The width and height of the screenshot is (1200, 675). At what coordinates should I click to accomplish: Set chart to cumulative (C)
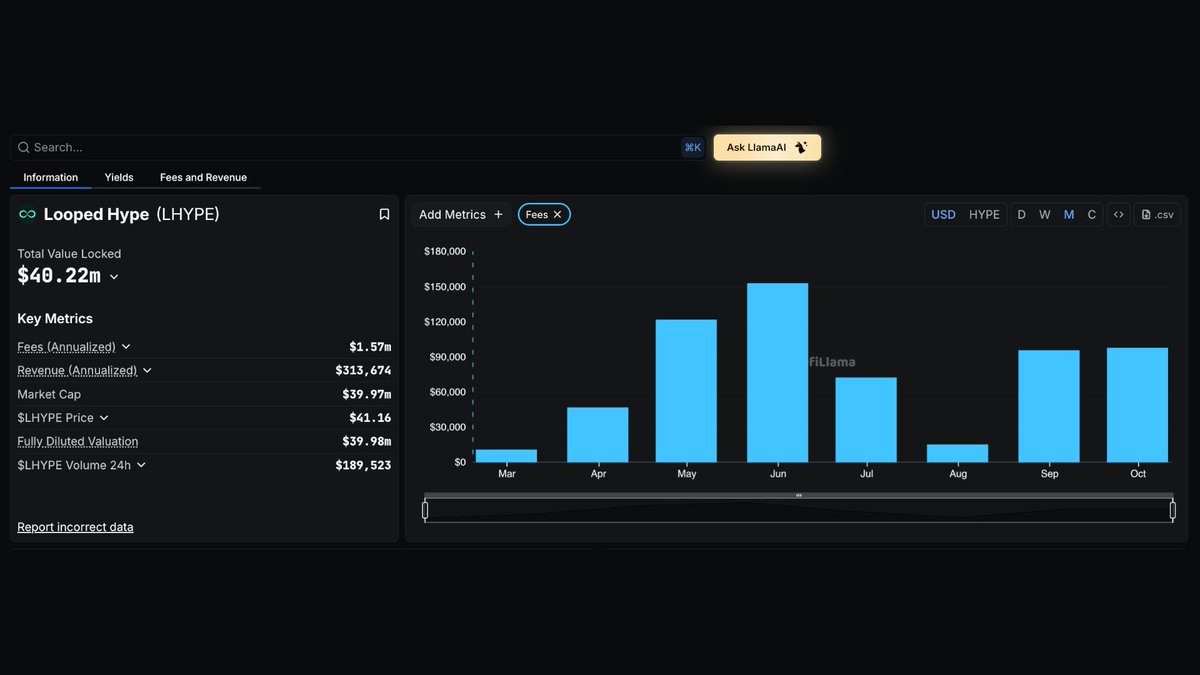[x=1092, y=214]
